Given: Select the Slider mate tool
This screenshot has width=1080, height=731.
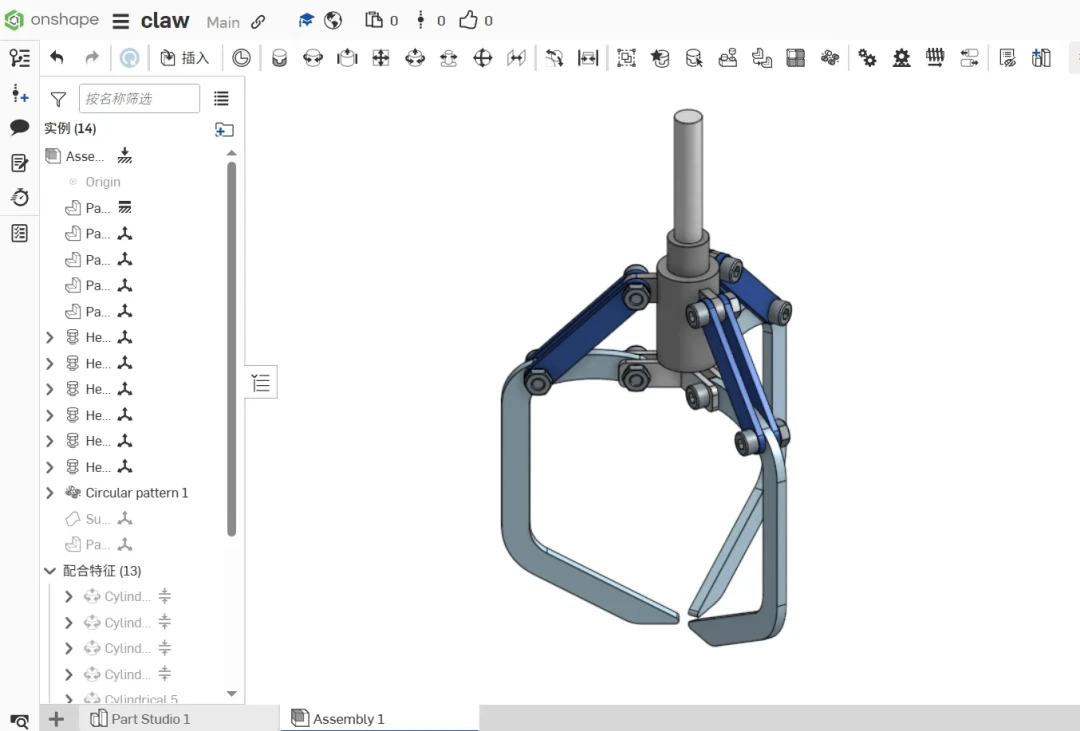Looking at the screenshot, I should (347, 58).
